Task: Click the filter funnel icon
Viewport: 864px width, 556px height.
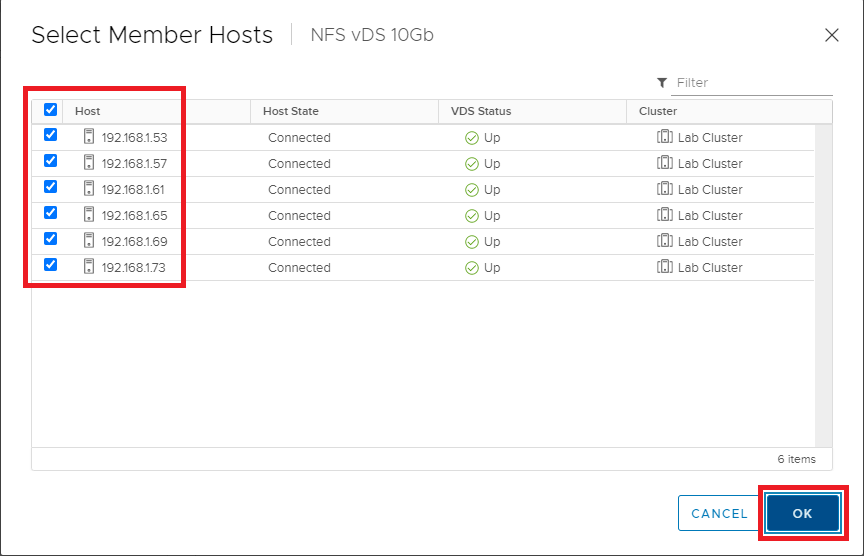Action: coord(662,83)
